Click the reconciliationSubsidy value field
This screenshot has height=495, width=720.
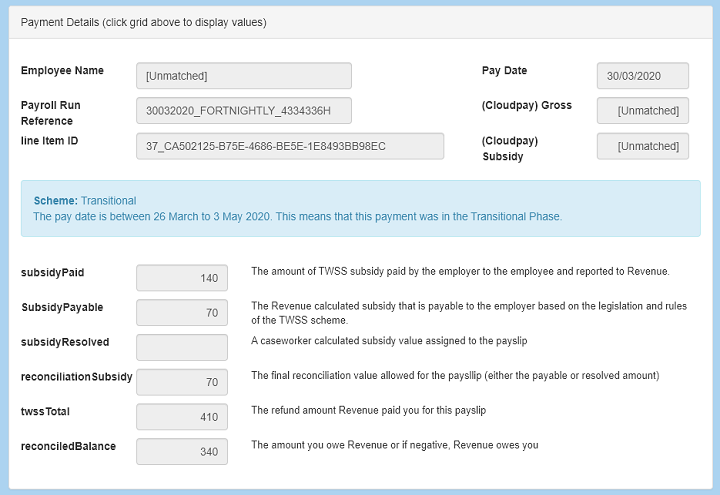181,382
